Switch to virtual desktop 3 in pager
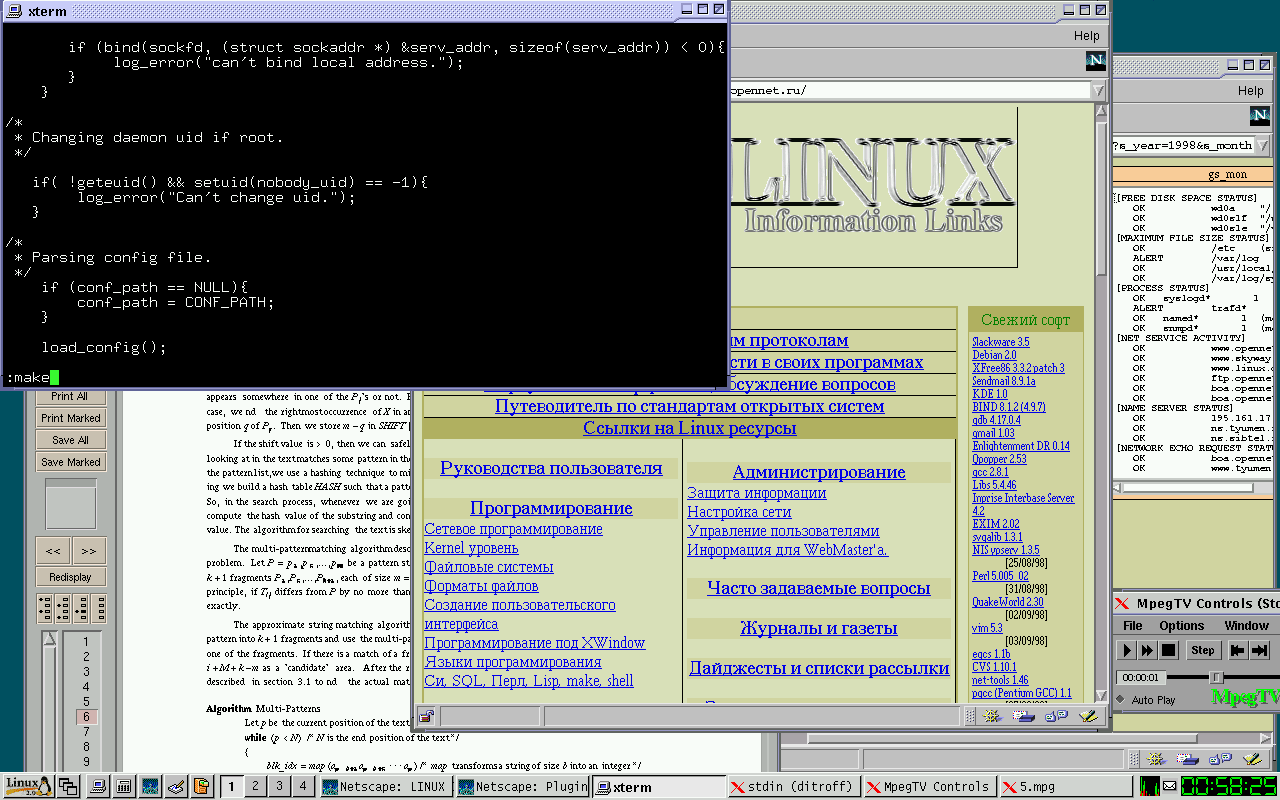1280x800 pixels. tap(279, 786)
